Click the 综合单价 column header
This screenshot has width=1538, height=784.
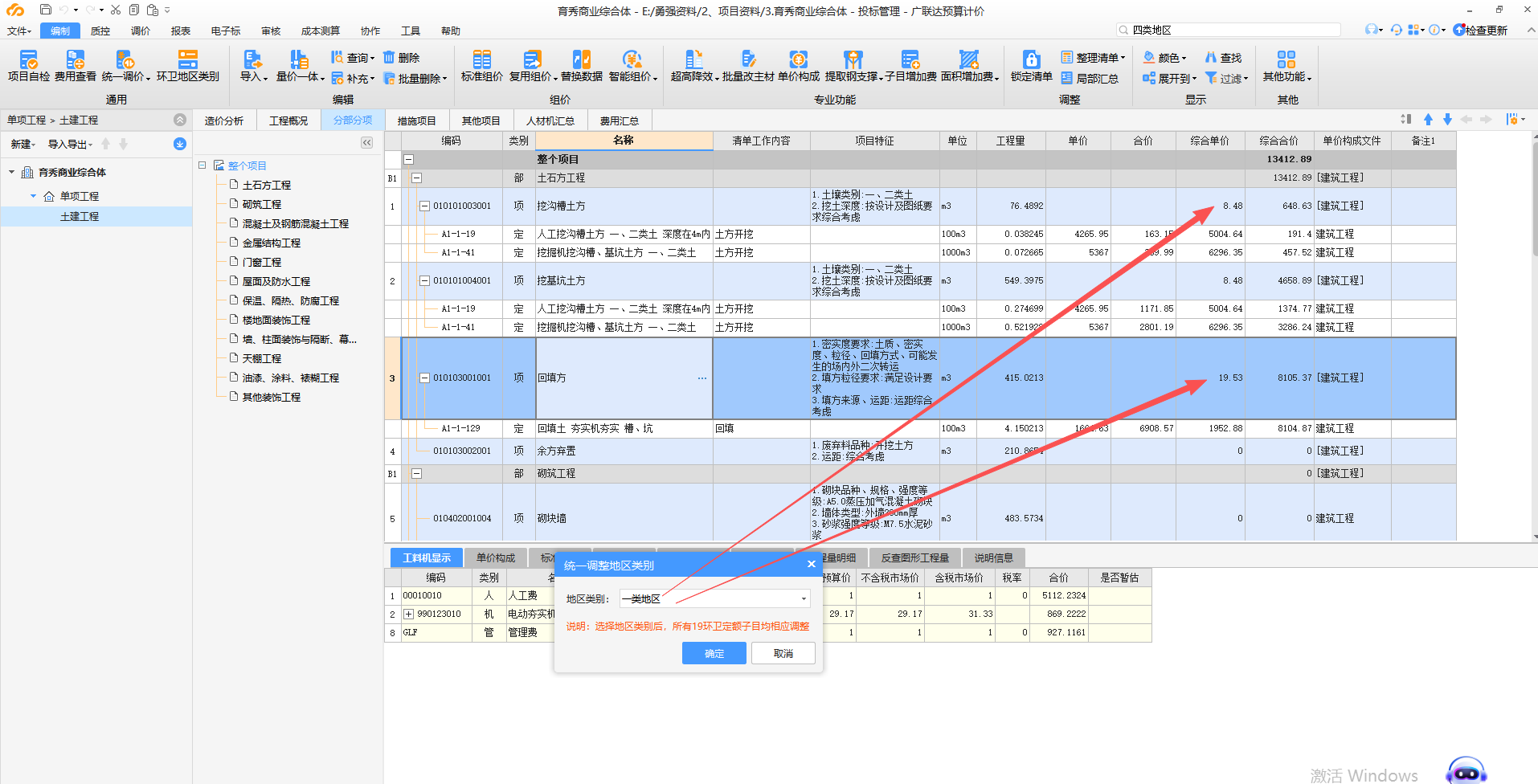(1209, 141)
